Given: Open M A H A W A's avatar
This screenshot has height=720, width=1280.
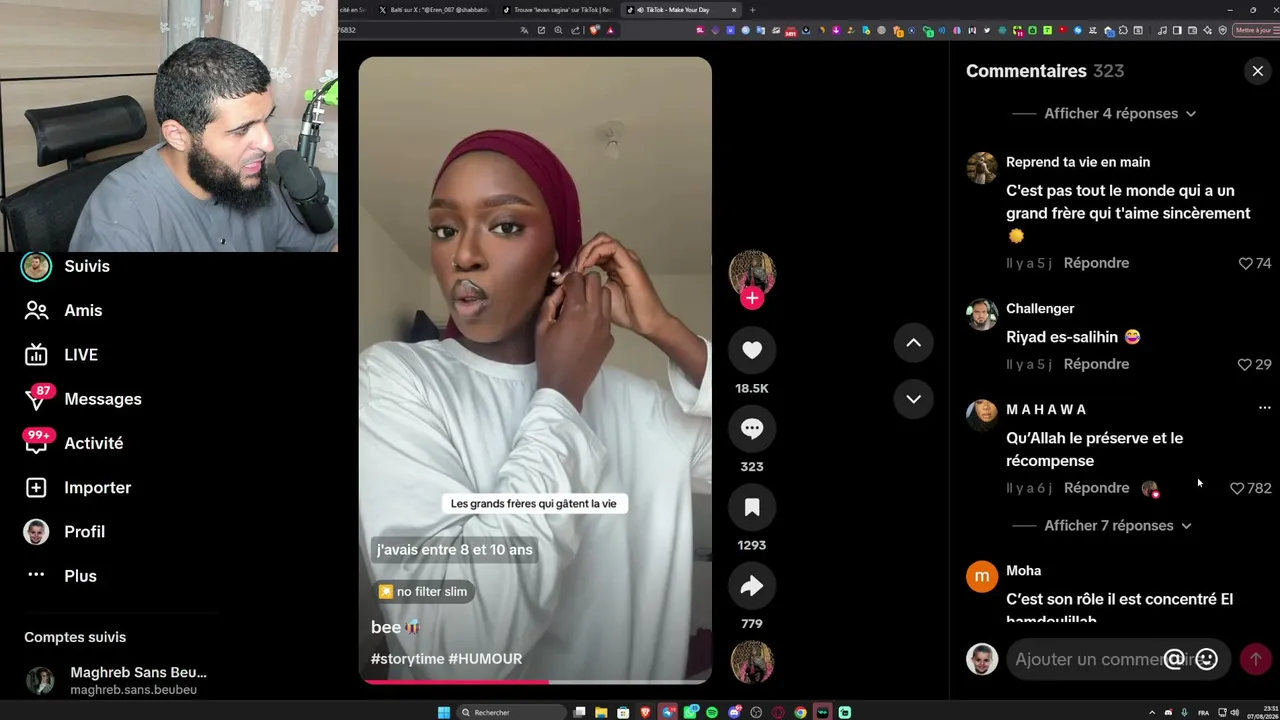Looking at the screenshot, I should (x=982, y=415).
